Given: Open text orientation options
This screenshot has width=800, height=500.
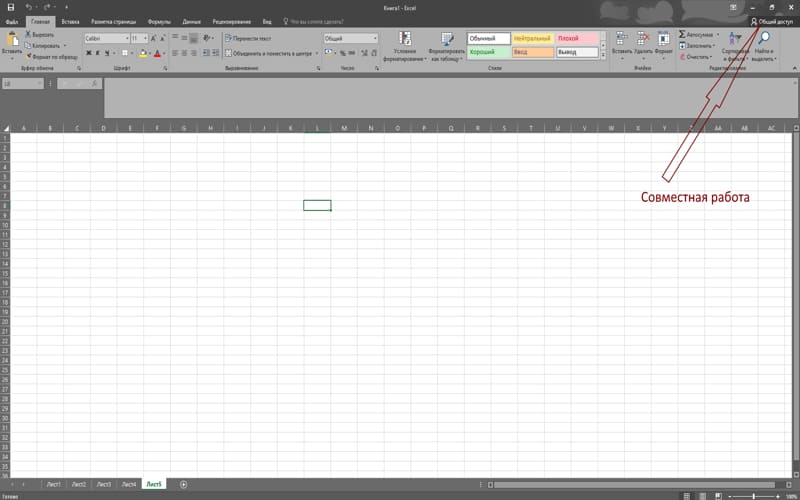Looking at the screenshot, I should click(208, 38).
